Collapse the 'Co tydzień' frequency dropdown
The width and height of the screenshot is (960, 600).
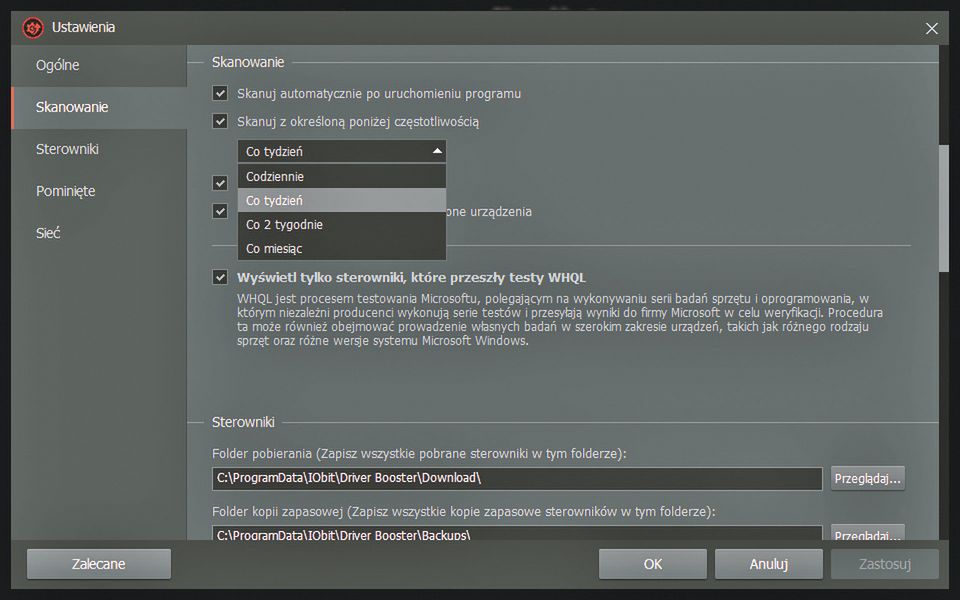(x=342, y=151)
